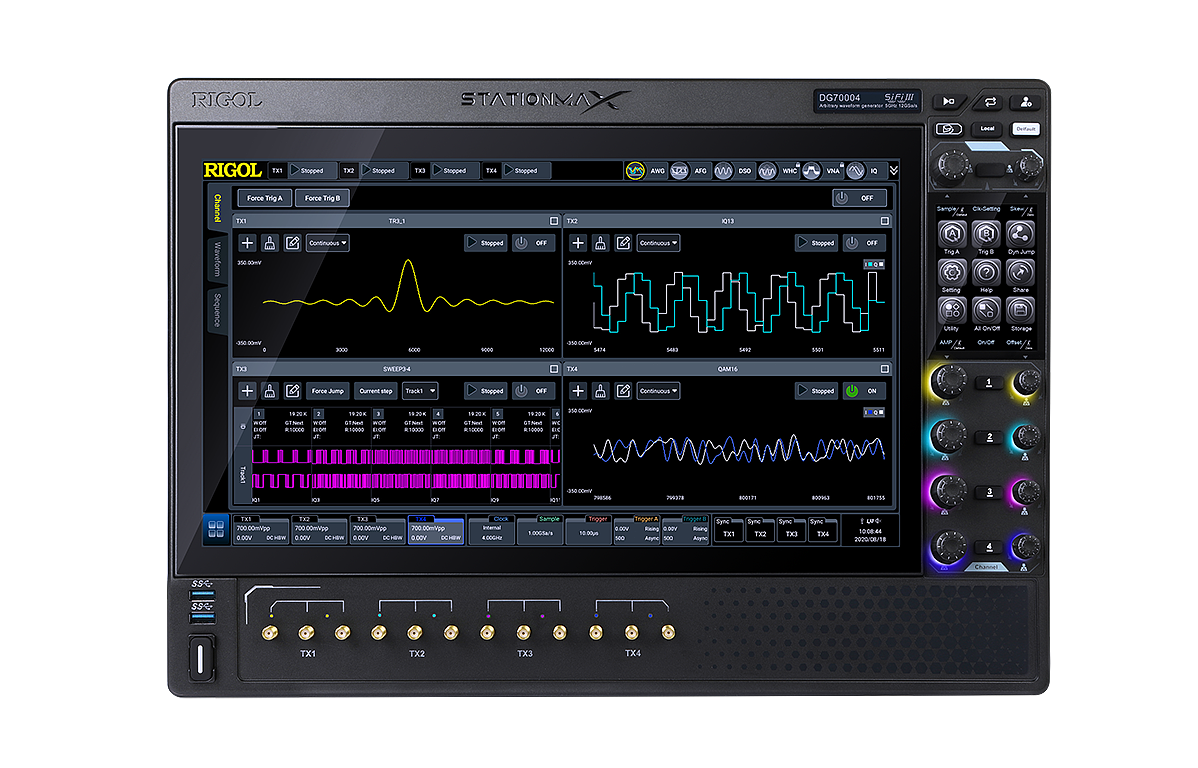The width and height of the screenshot is (1198, 768).
Task: Tap the Trig A icon on side panel
Action: [951, 234]
